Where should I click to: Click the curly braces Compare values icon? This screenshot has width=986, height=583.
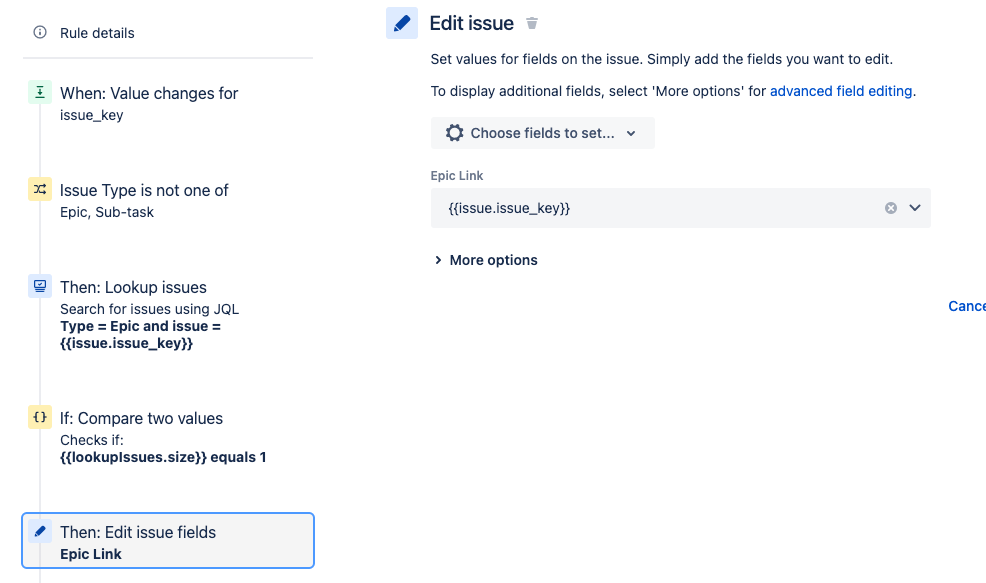point(40,417)
